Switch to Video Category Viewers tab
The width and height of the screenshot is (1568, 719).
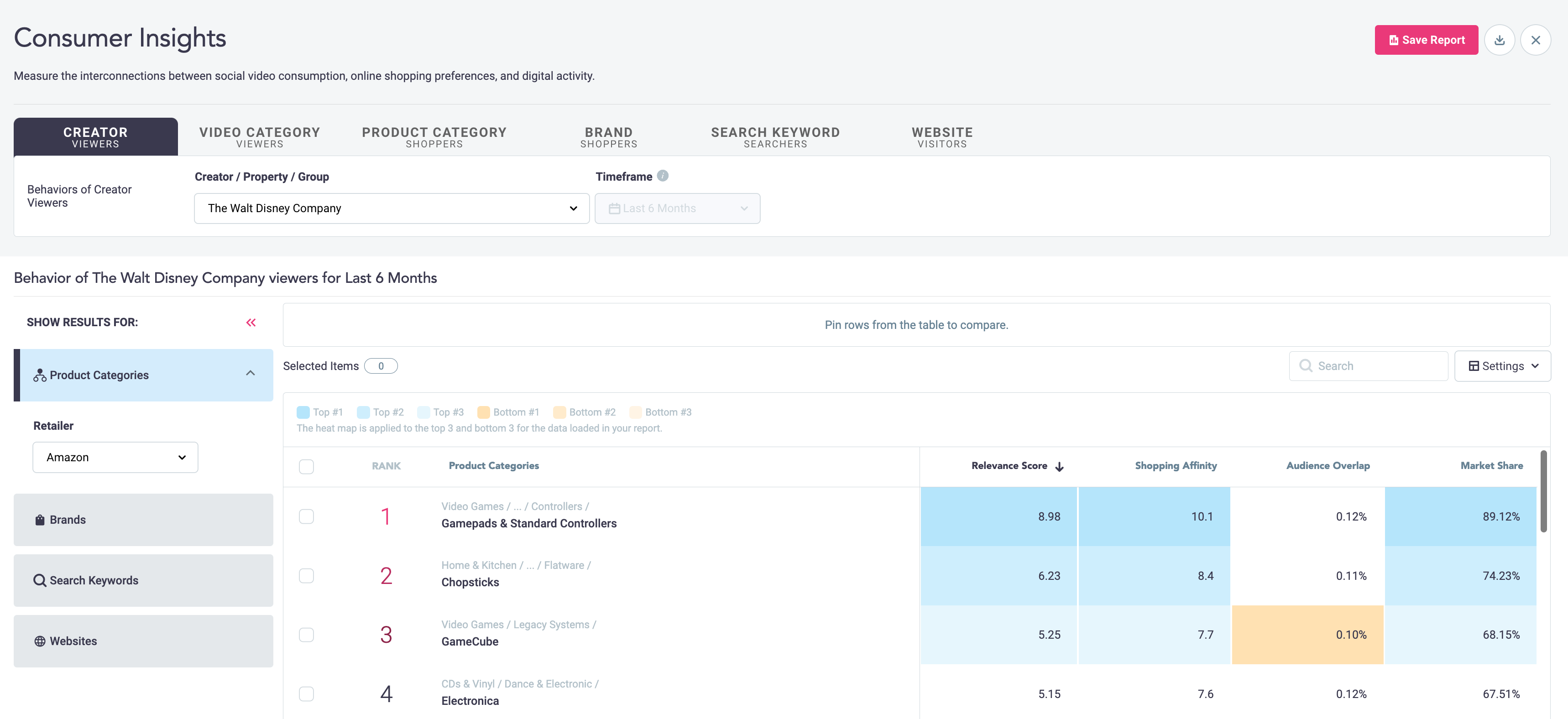[x=259, y=137]
